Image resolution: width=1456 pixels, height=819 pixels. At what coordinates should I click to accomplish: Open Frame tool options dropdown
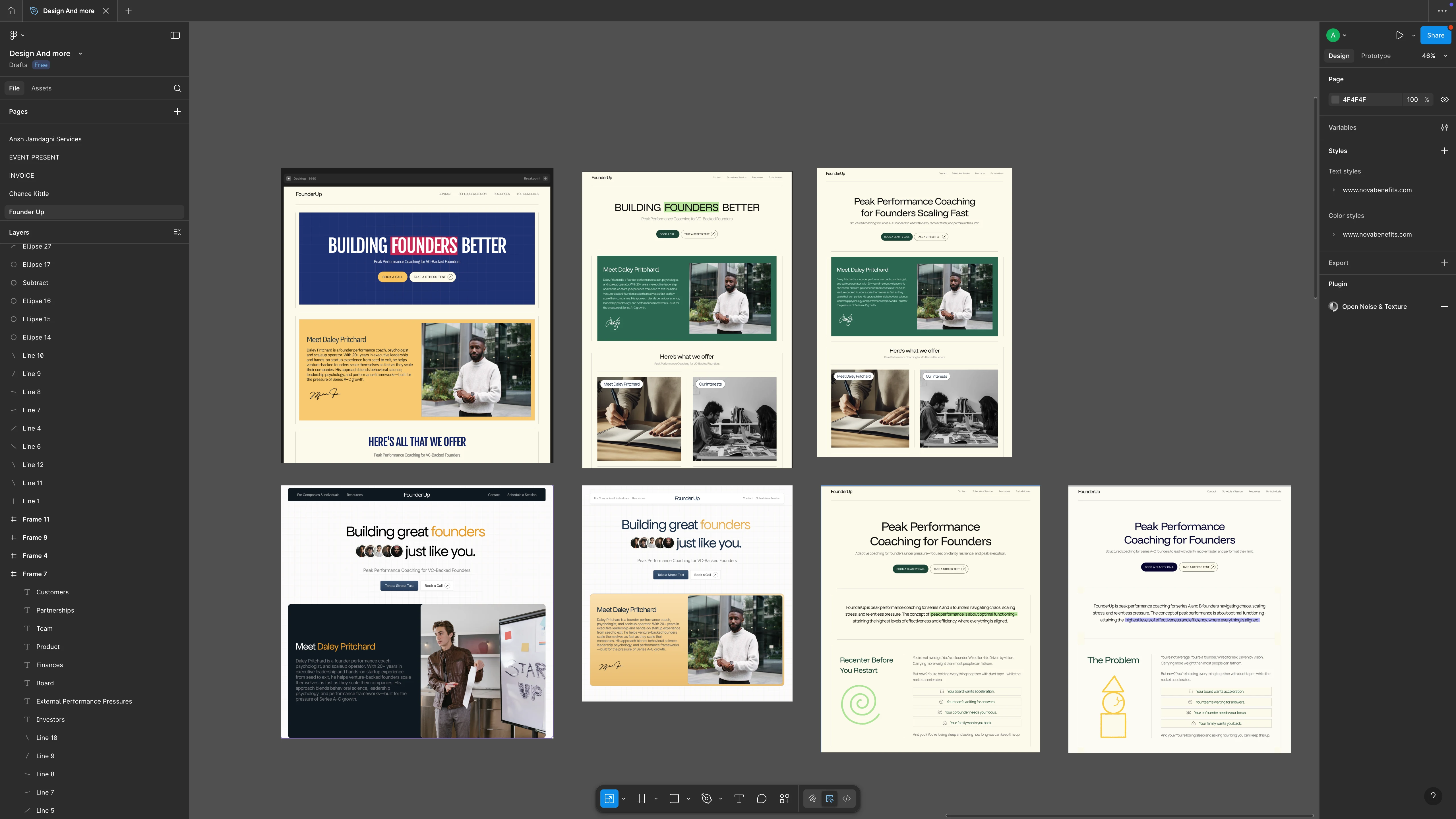pos(656,799)
